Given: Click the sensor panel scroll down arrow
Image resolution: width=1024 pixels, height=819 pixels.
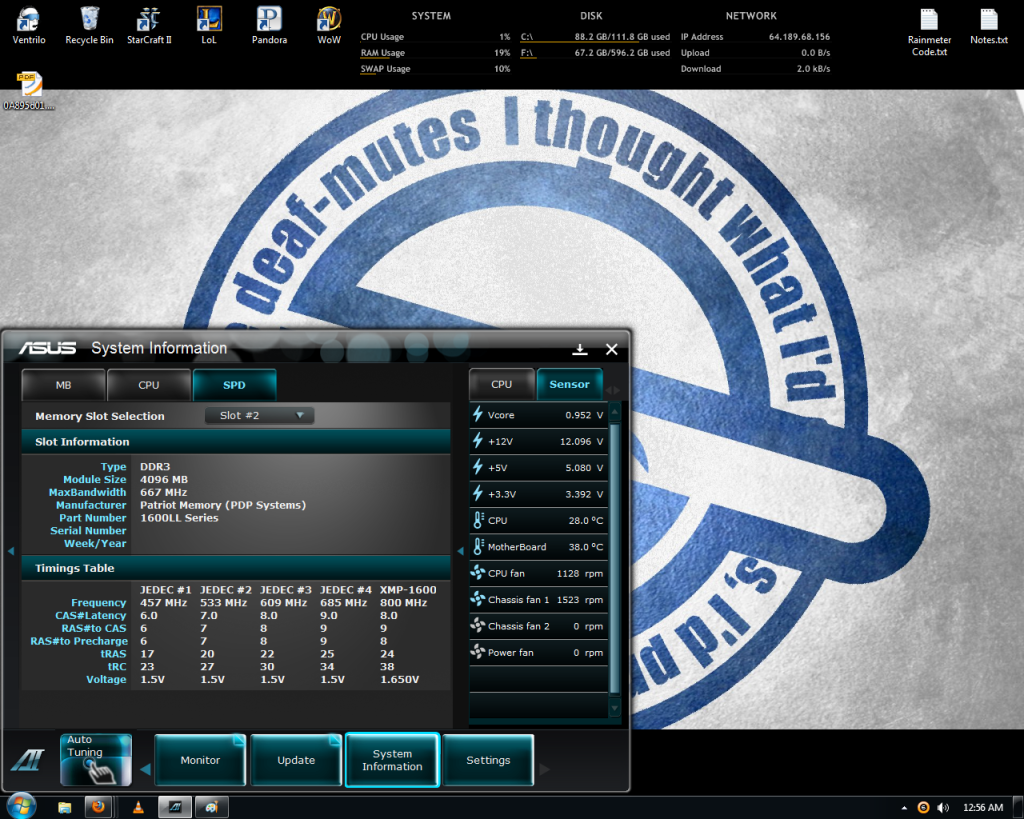Looking at the screenshot, I should tap(615, 707).
